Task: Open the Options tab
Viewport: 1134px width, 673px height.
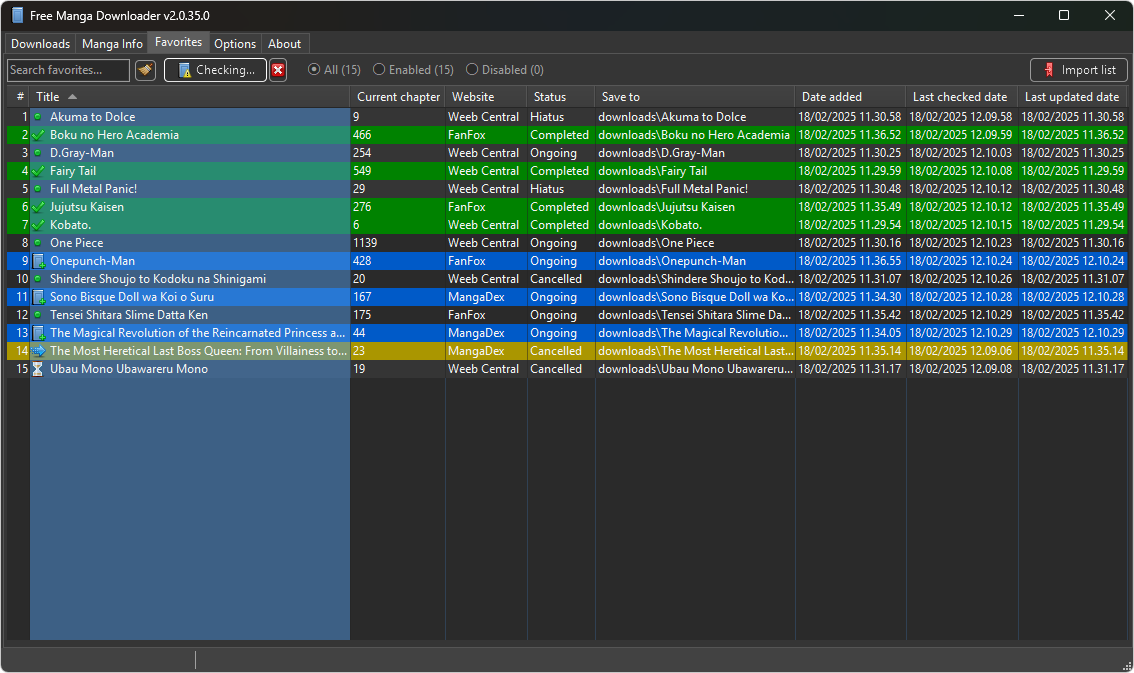Action: 235,44
